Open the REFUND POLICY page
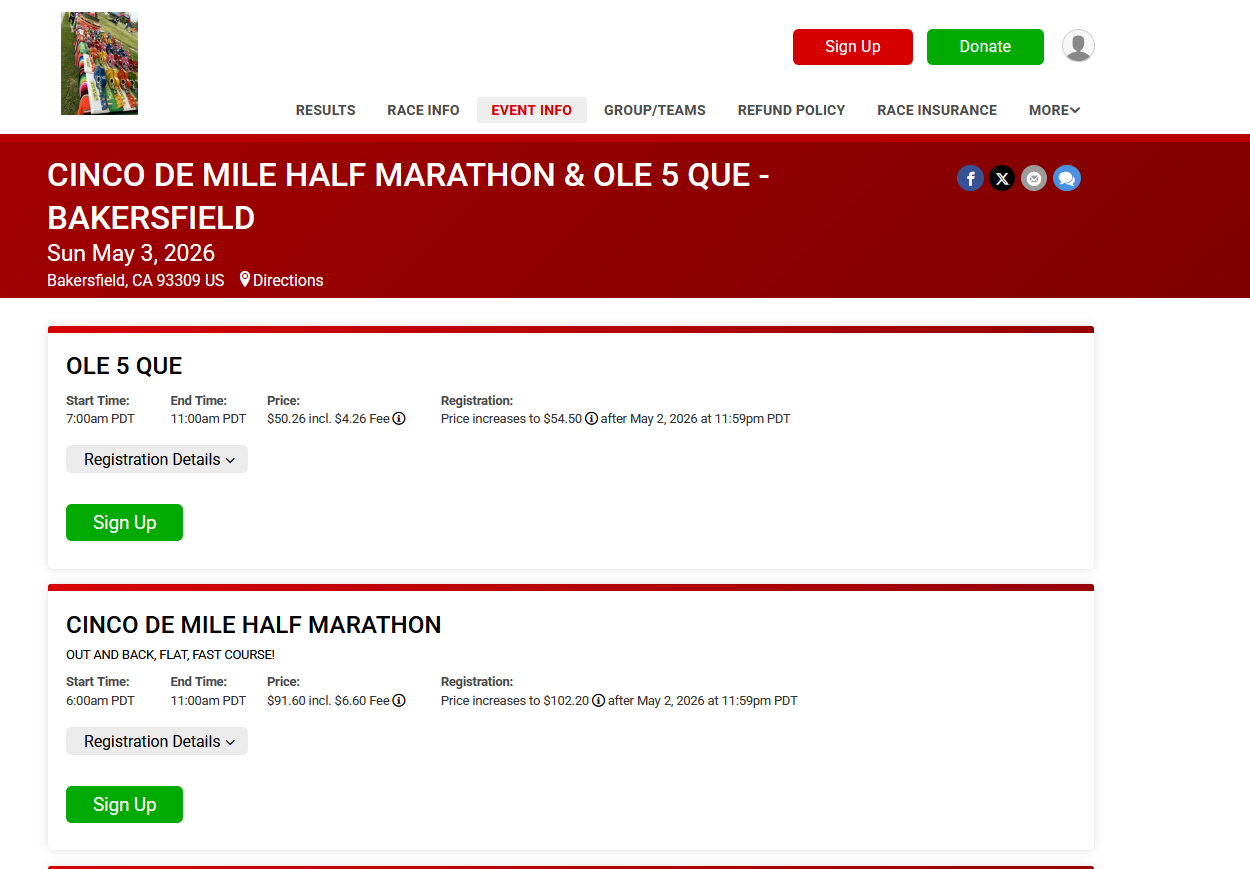Image resolution: width=1250 pixels, height=869 pixels. click(792, 110)
